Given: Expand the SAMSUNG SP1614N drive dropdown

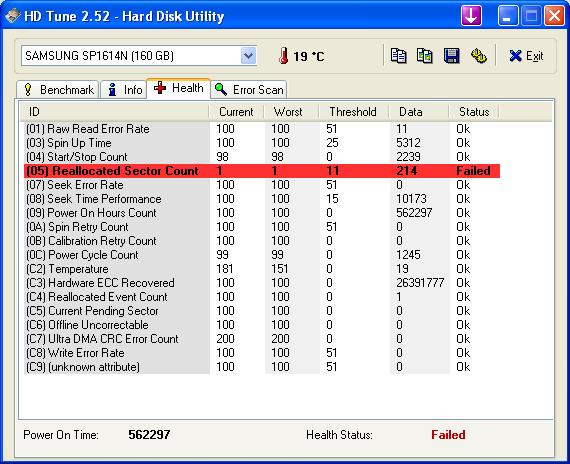Looking at the screenshot, I should [x=248, y=56].
